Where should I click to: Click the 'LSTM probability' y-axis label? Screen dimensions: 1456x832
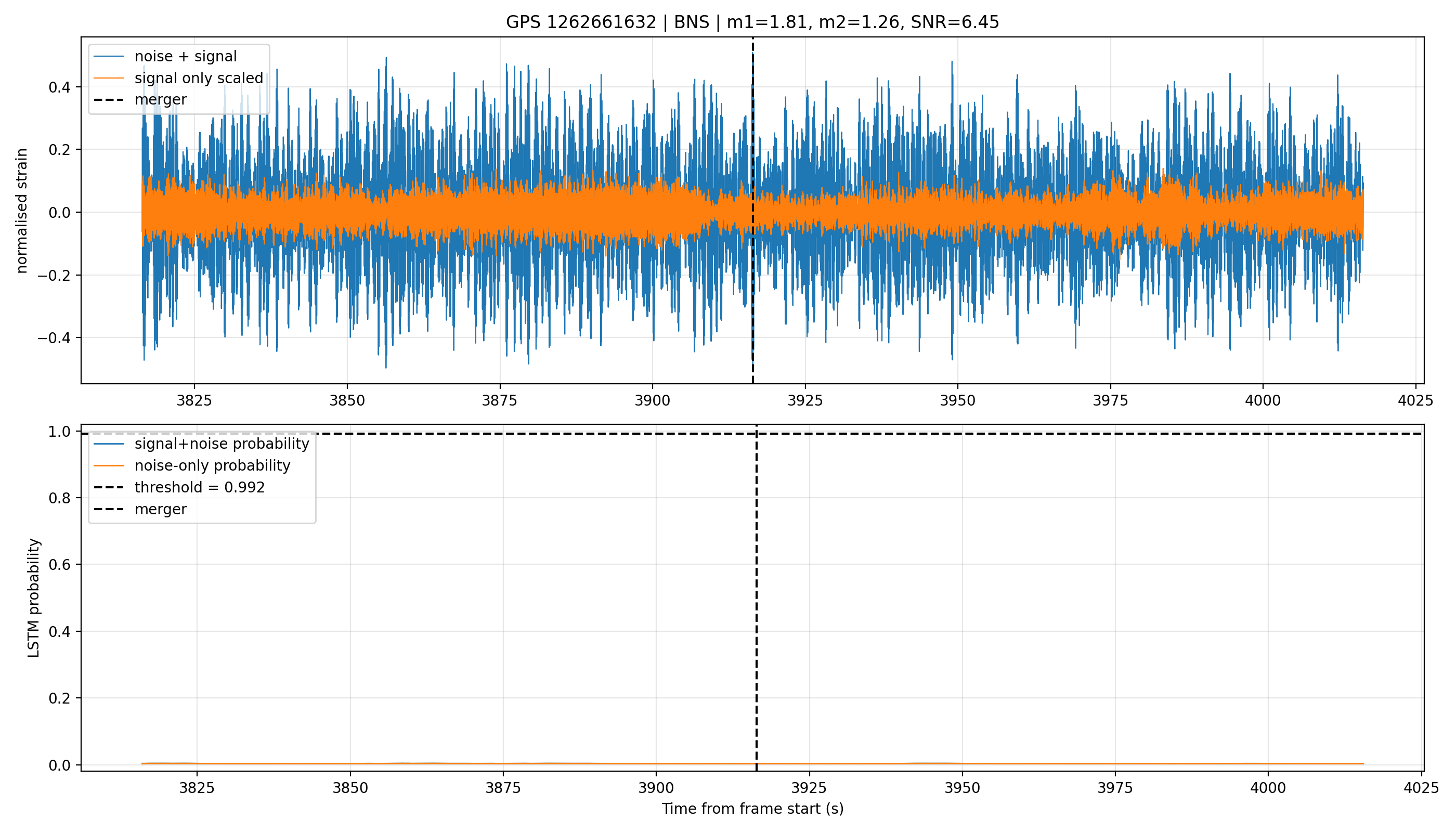[x=34, y=599]
